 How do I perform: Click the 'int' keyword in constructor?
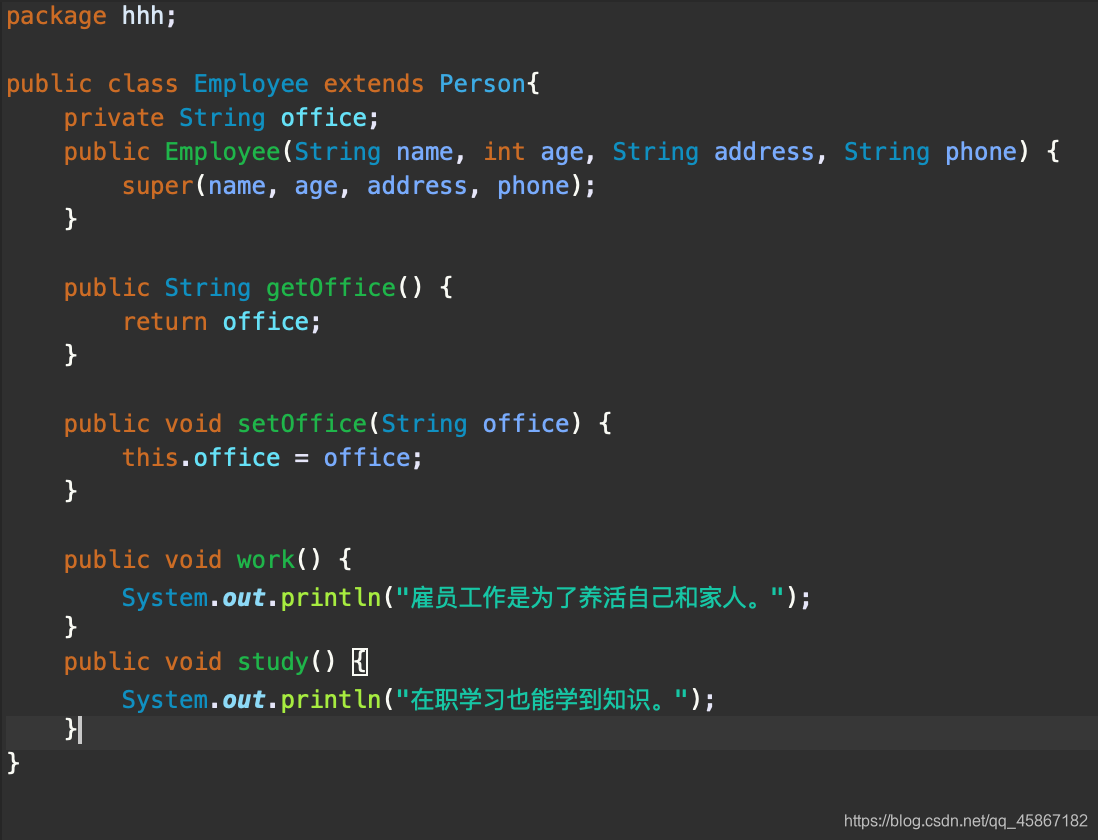click(504, 151)
